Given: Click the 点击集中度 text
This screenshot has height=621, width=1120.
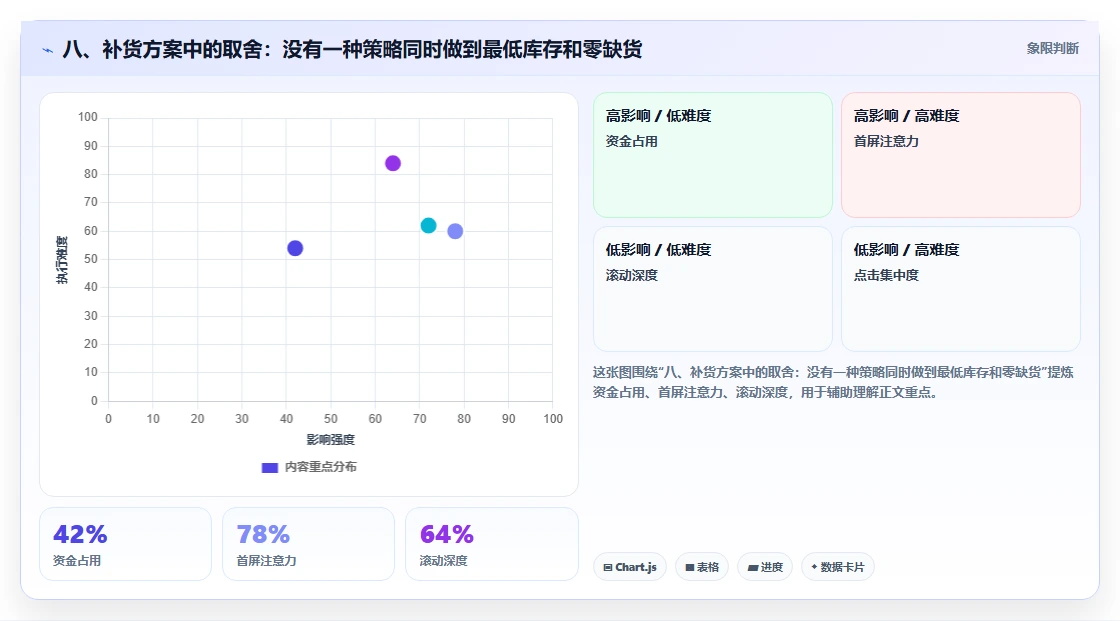Looking at the screenshot, I should pos(886,275).
